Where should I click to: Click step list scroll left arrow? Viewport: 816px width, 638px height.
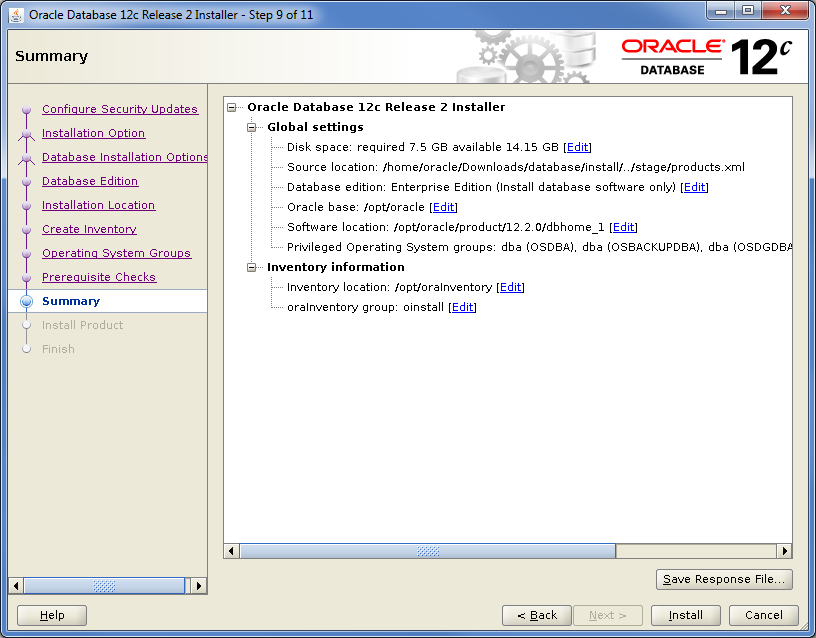coord(16,586)
